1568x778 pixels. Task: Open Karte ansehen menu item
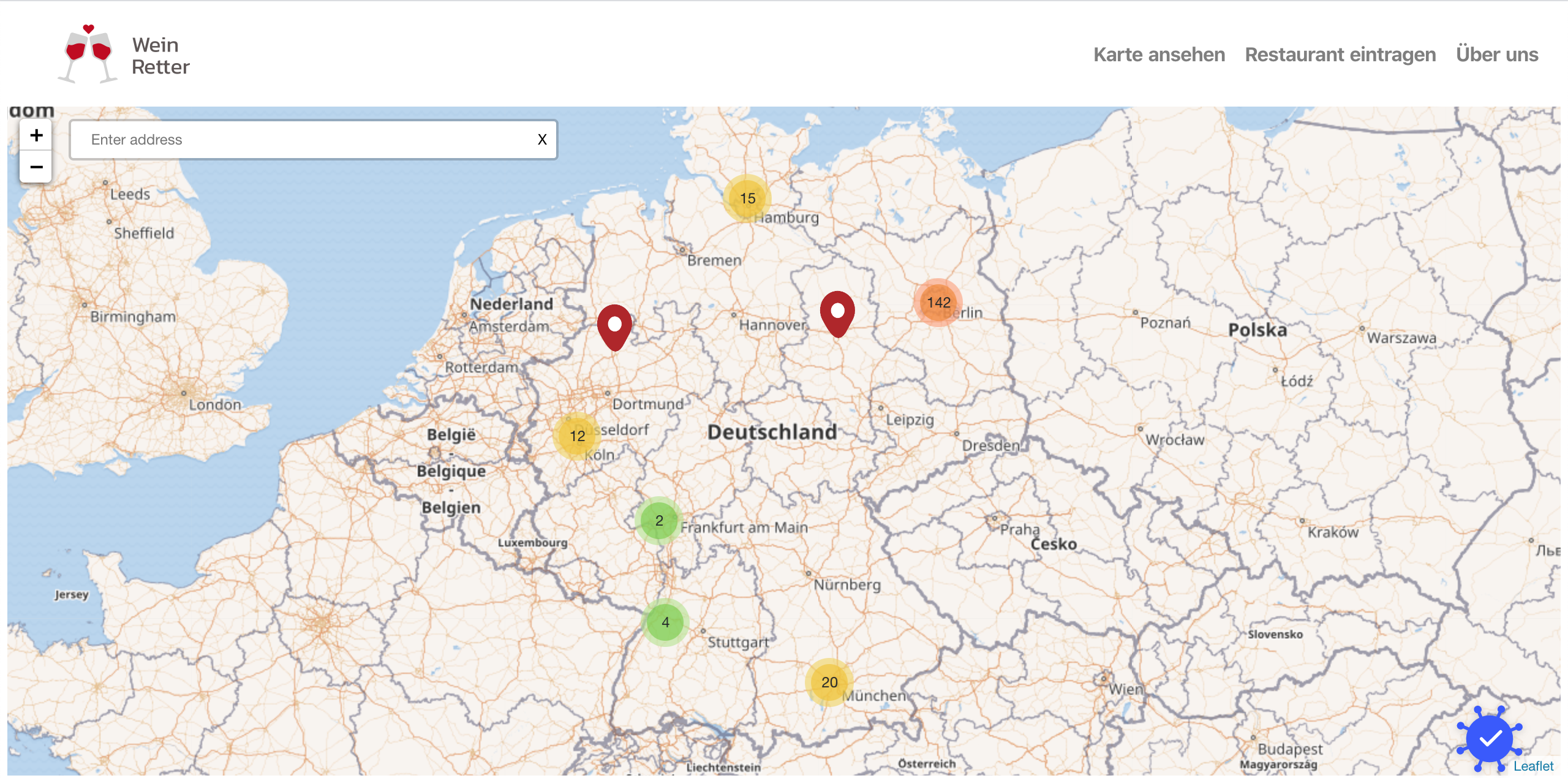pos(1159,55)
